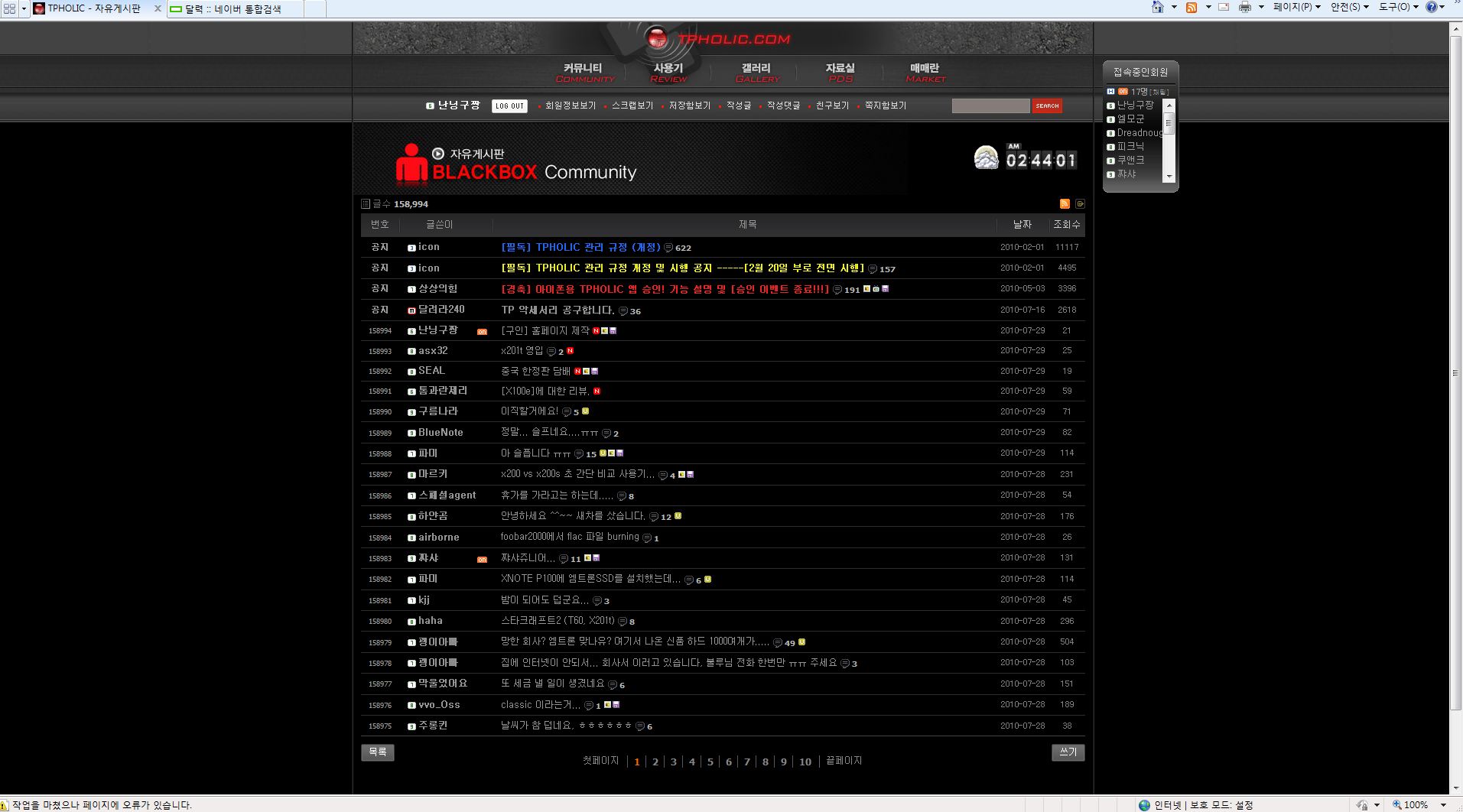This screenshot has height=812, width=1463.
Task: Click the board RSS icon above table
Action: (1065, 204)
